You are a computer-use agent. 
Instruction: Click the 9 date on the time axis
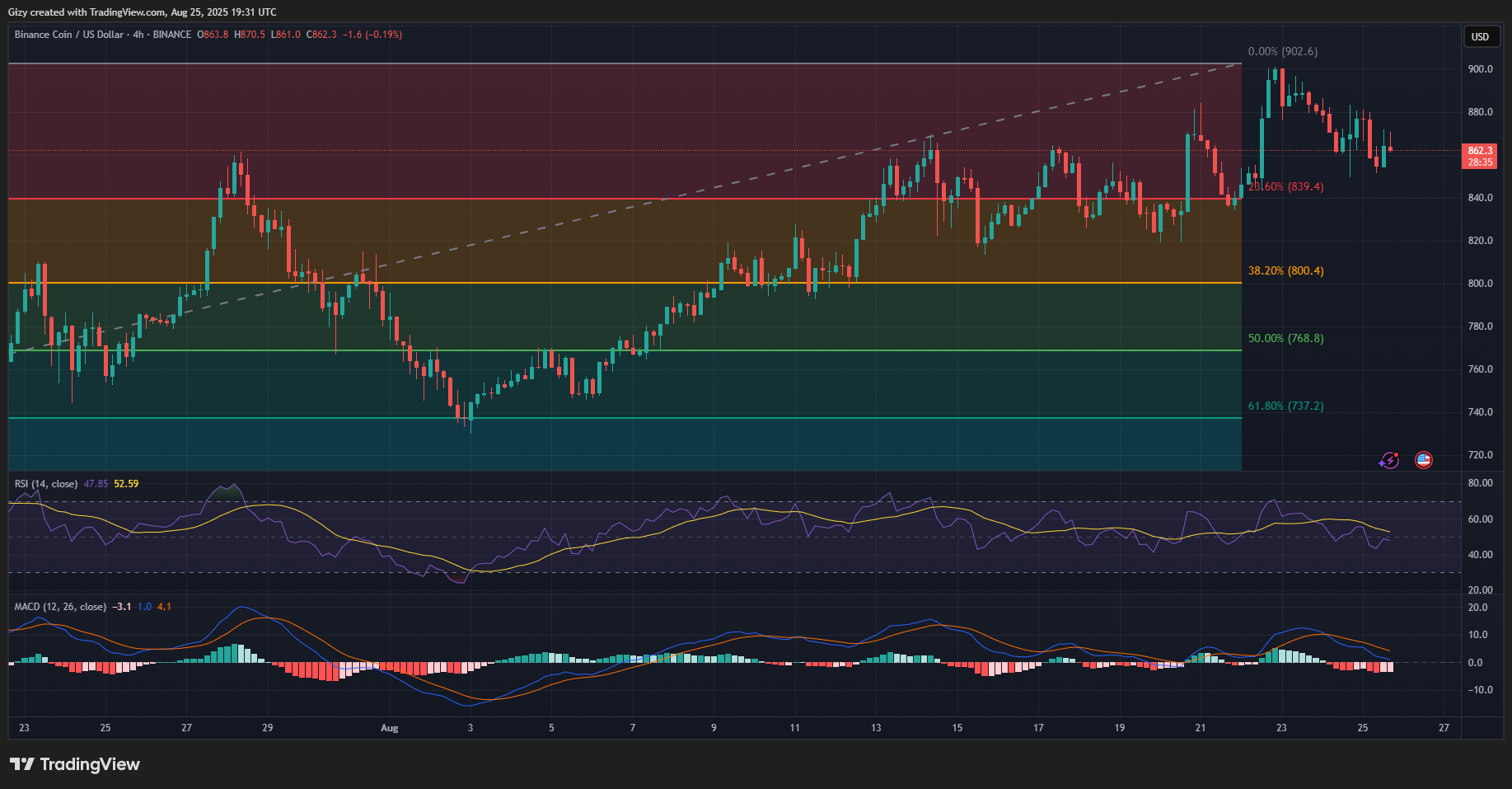(x=714, y=728)
